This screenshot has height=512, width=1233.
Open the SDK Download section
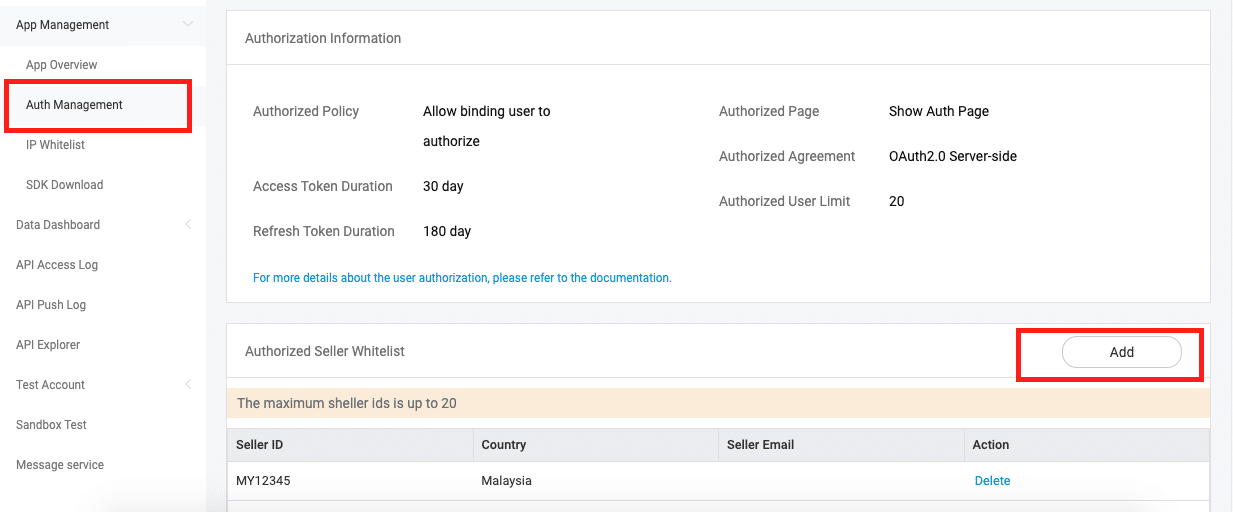tap(65, 185)
